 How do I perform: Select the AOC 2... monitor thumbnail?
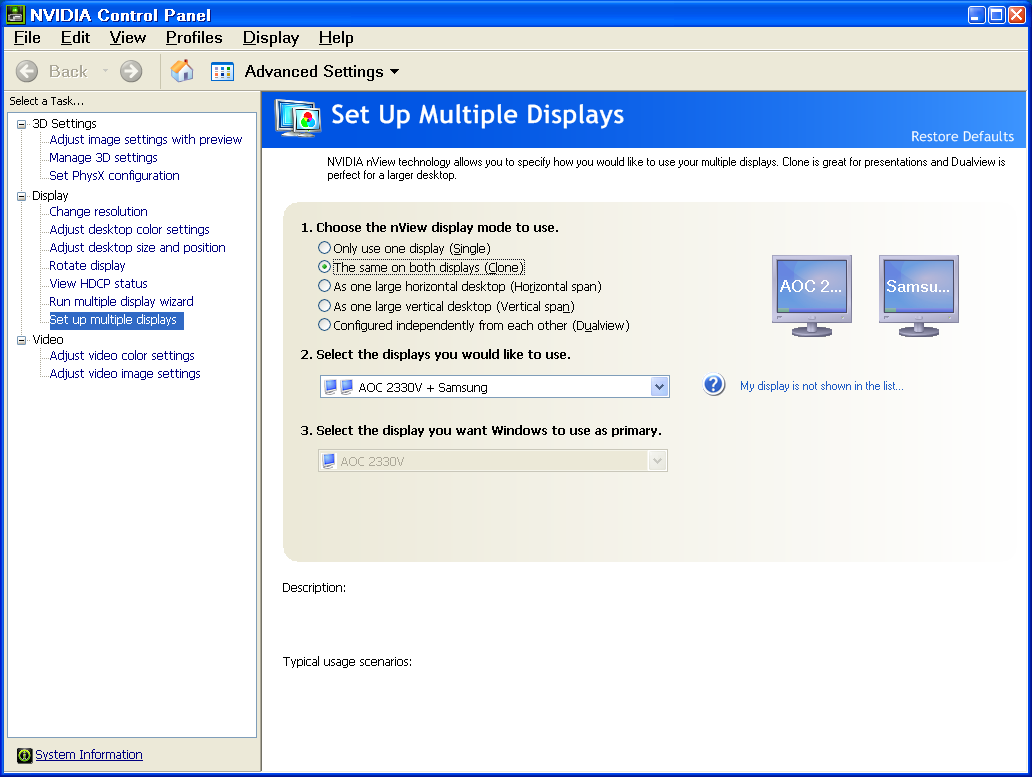pos(812,295)
